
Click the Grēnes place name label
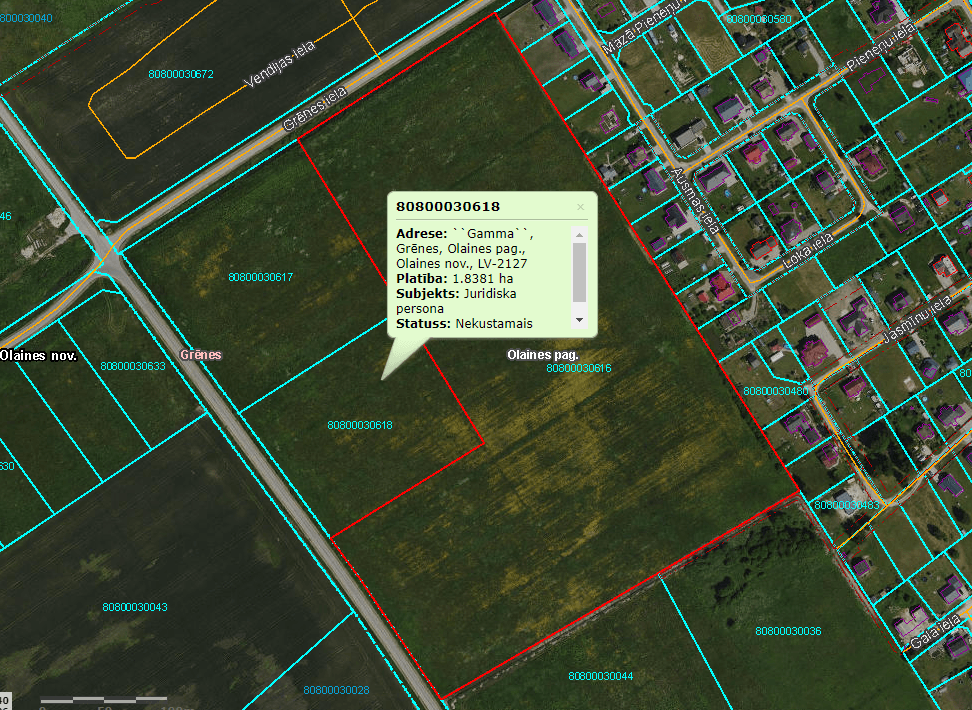point(200,355)
